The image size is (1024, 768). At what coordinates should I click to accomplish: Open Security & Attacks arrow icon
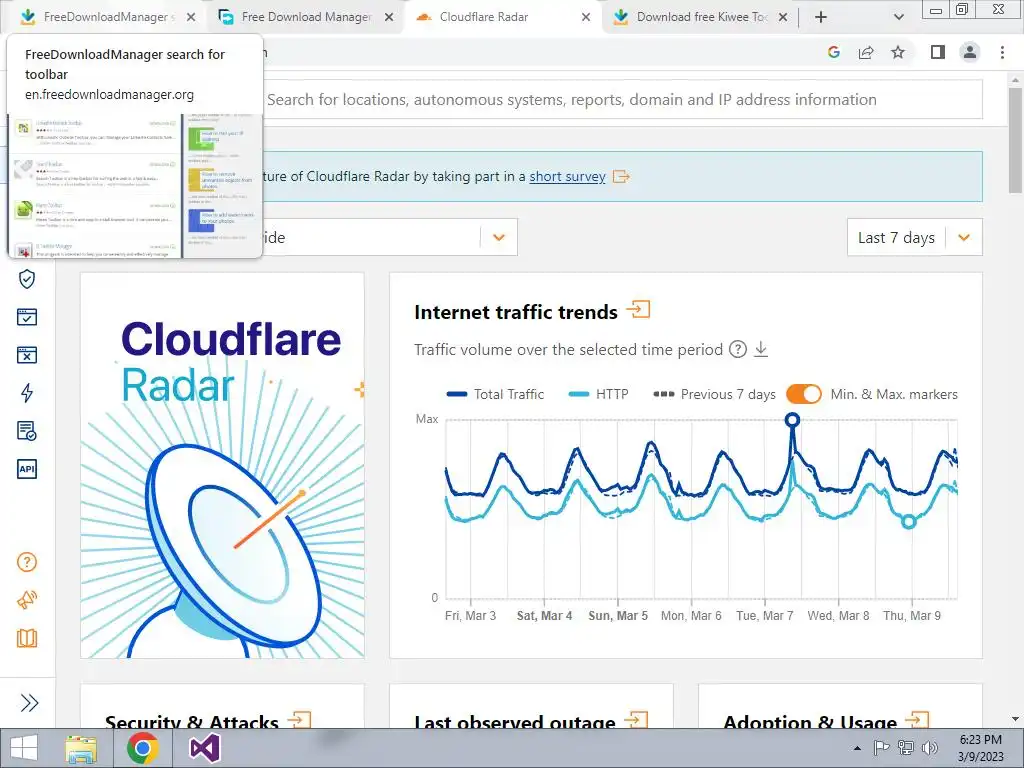(300, 720)
